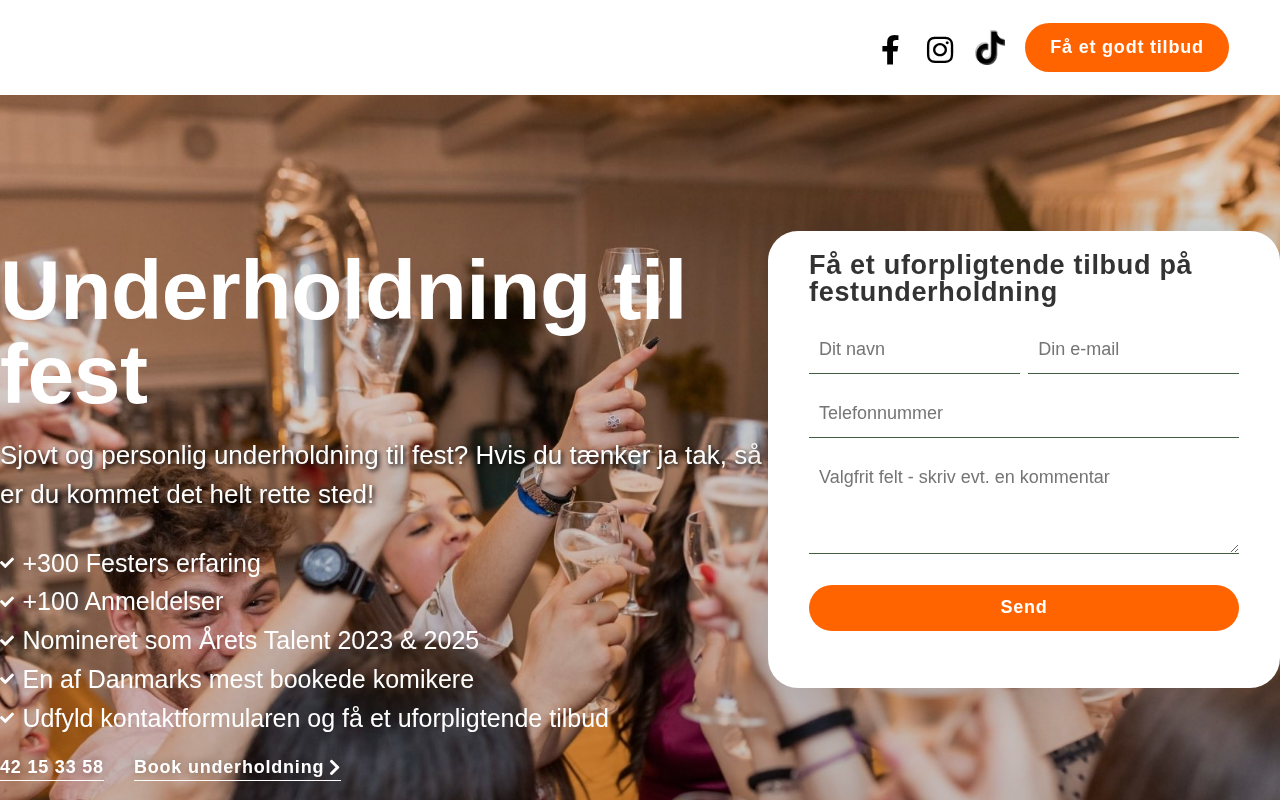Submit the form with the Send button
Viewport: 1280px width, 800px height.
point(1024,608)
